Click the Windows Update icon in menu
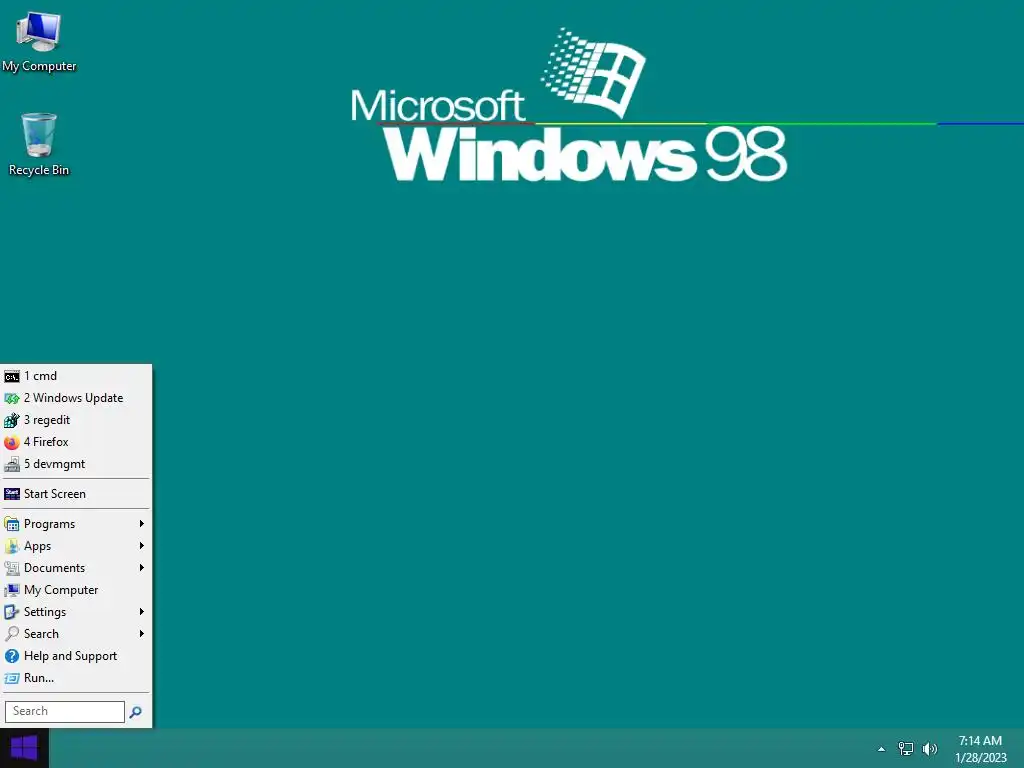Image resolution: width=1024 pixels, height=768 pixels. [x=12, y=398]
